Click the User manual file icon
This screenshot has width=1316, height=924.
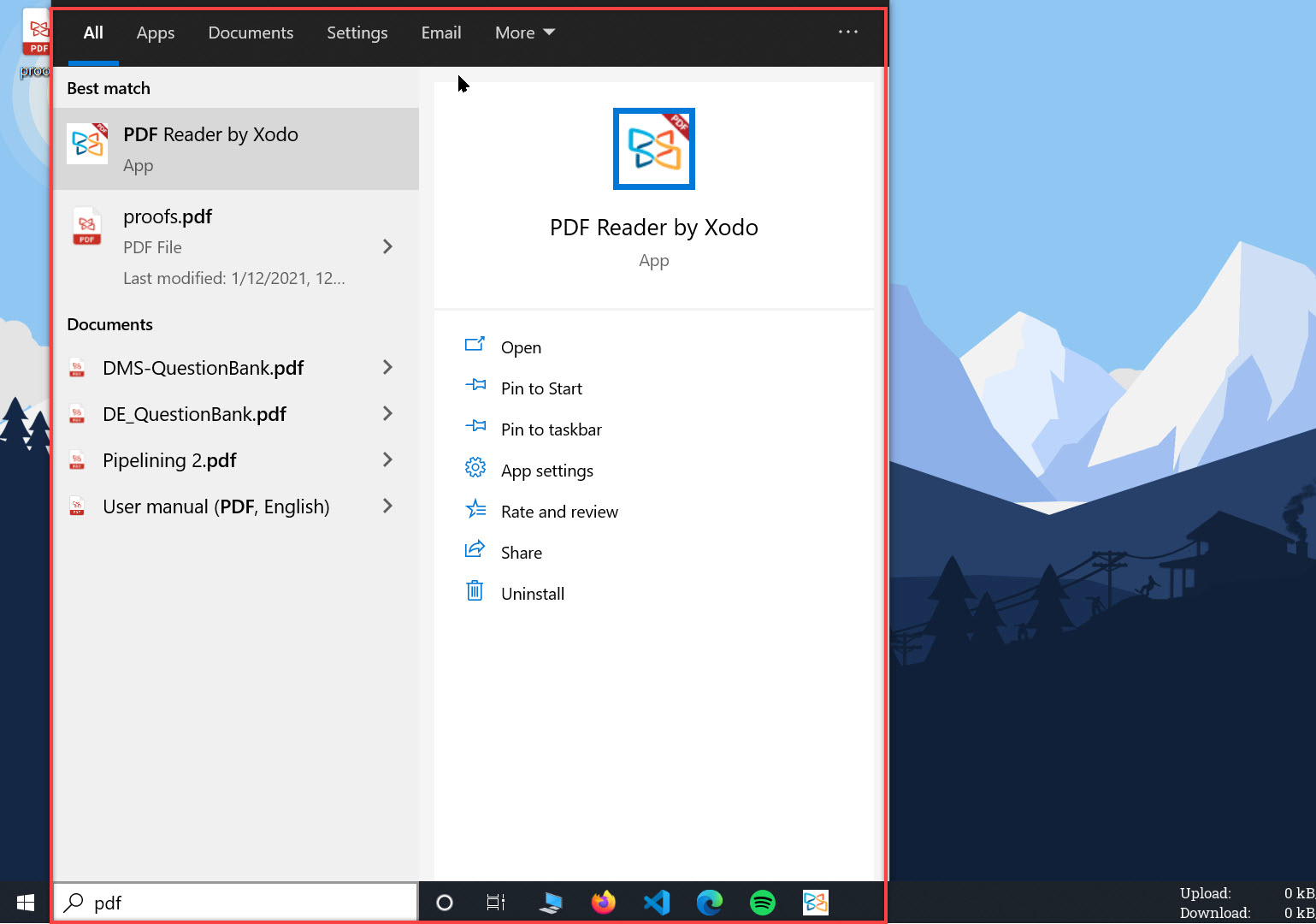pyautogui.click(x=77, y=506)
